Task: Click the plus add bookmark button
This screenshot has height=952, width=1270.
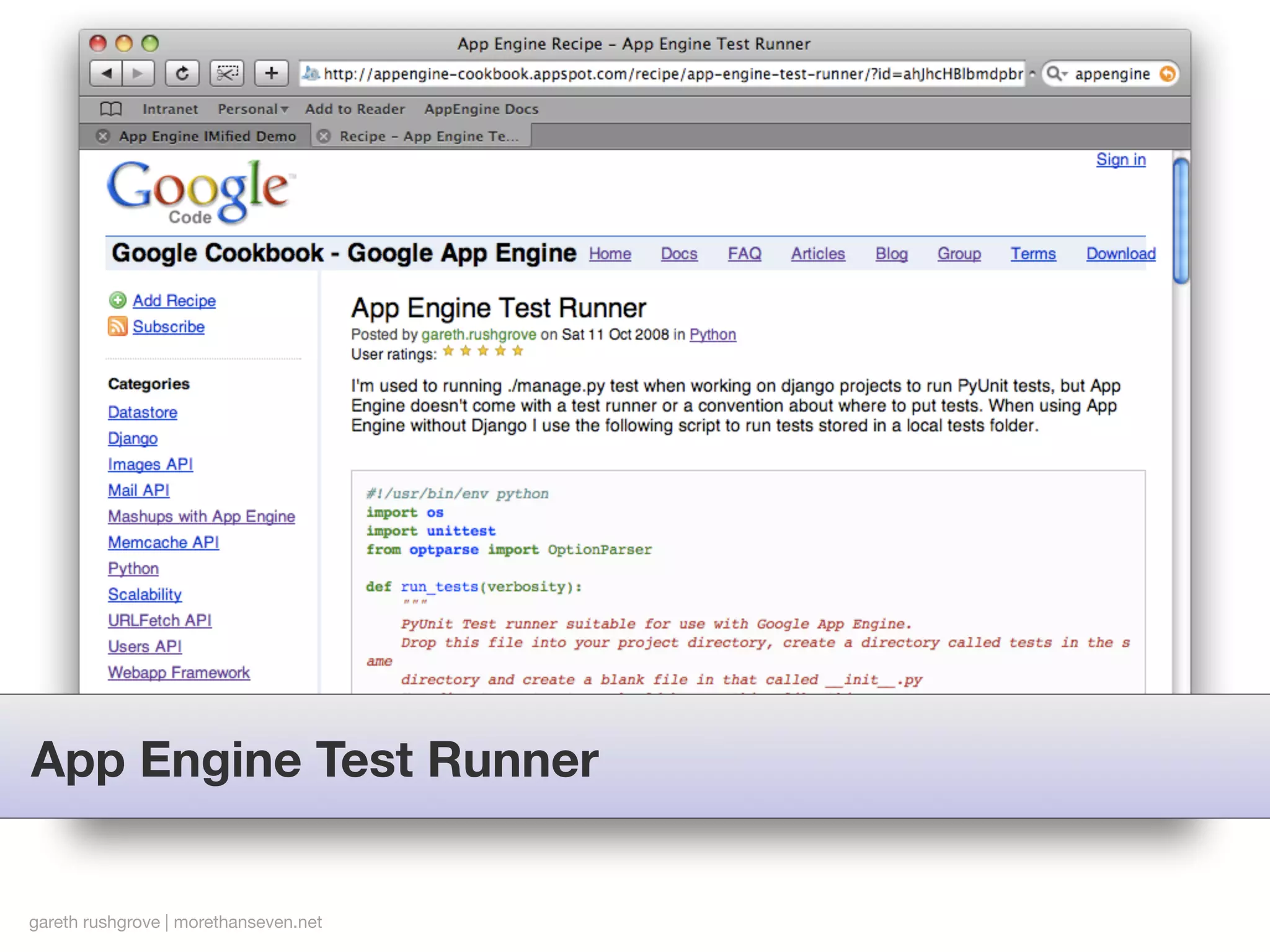Action: [x=272, y=74]
